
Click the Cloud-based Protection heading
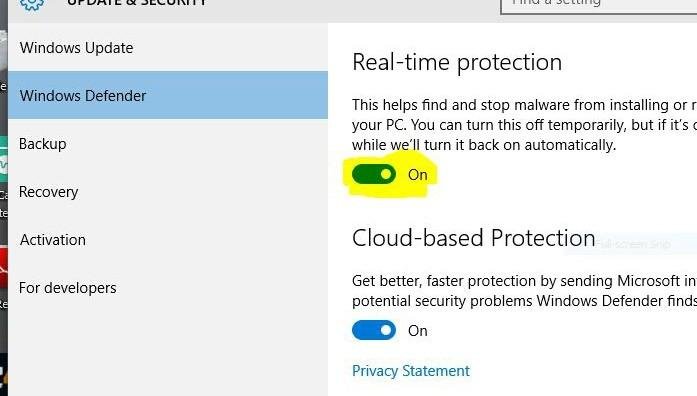coord(473,238)
